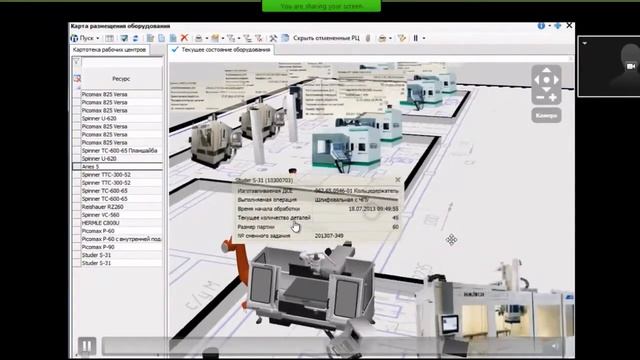640x360 pixels.
Task: Click Текущее количество деталей row in popup
Action: coord(318,218)
